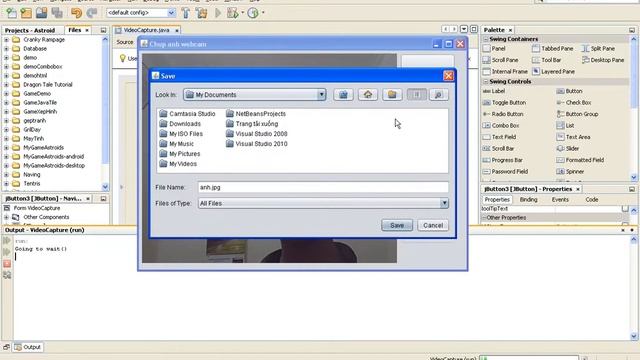This screenshot has height=360, width=640.
Task: Pick Tabbed Pane from the Palette
Action: coord(553,49)
